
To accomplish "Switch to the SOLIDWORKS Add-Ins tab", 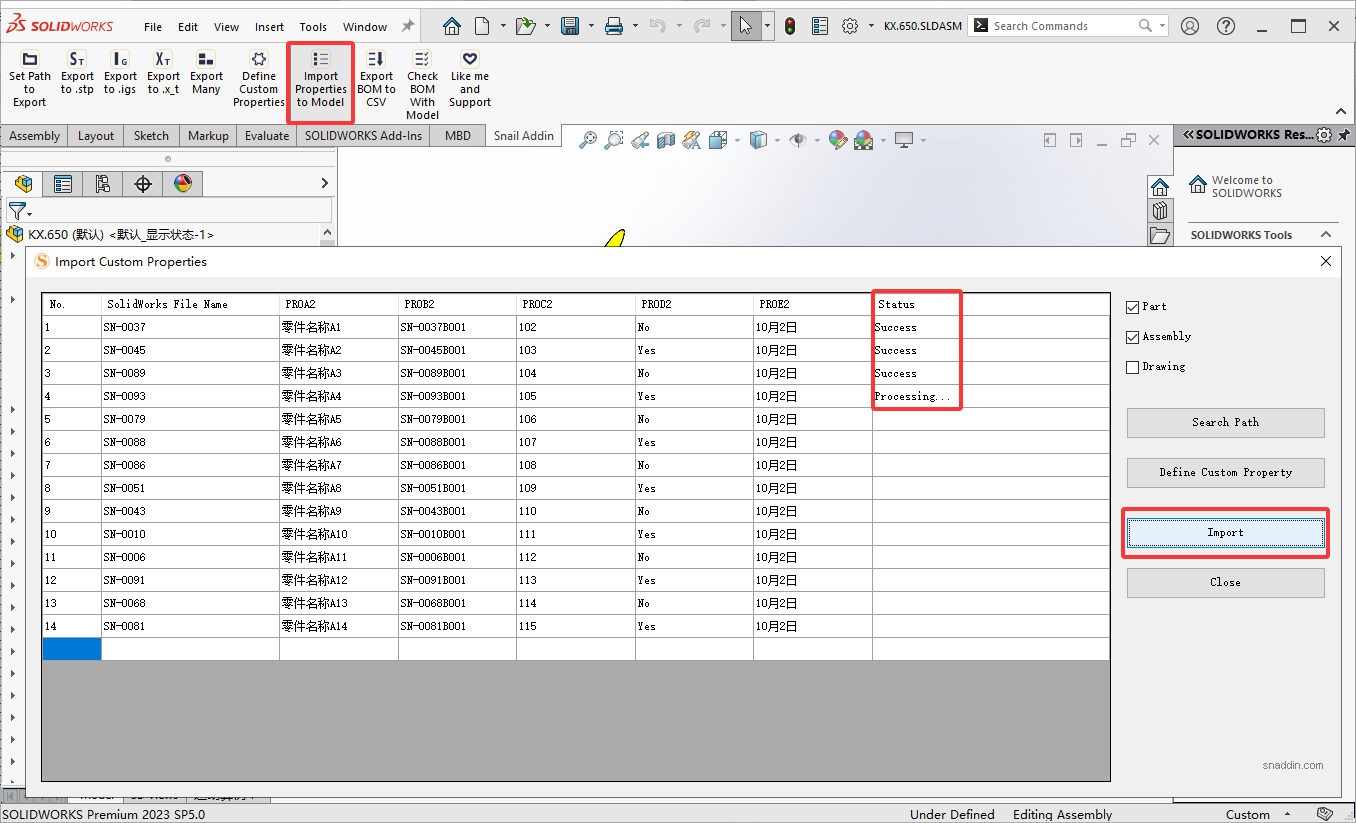I will 364,136.
